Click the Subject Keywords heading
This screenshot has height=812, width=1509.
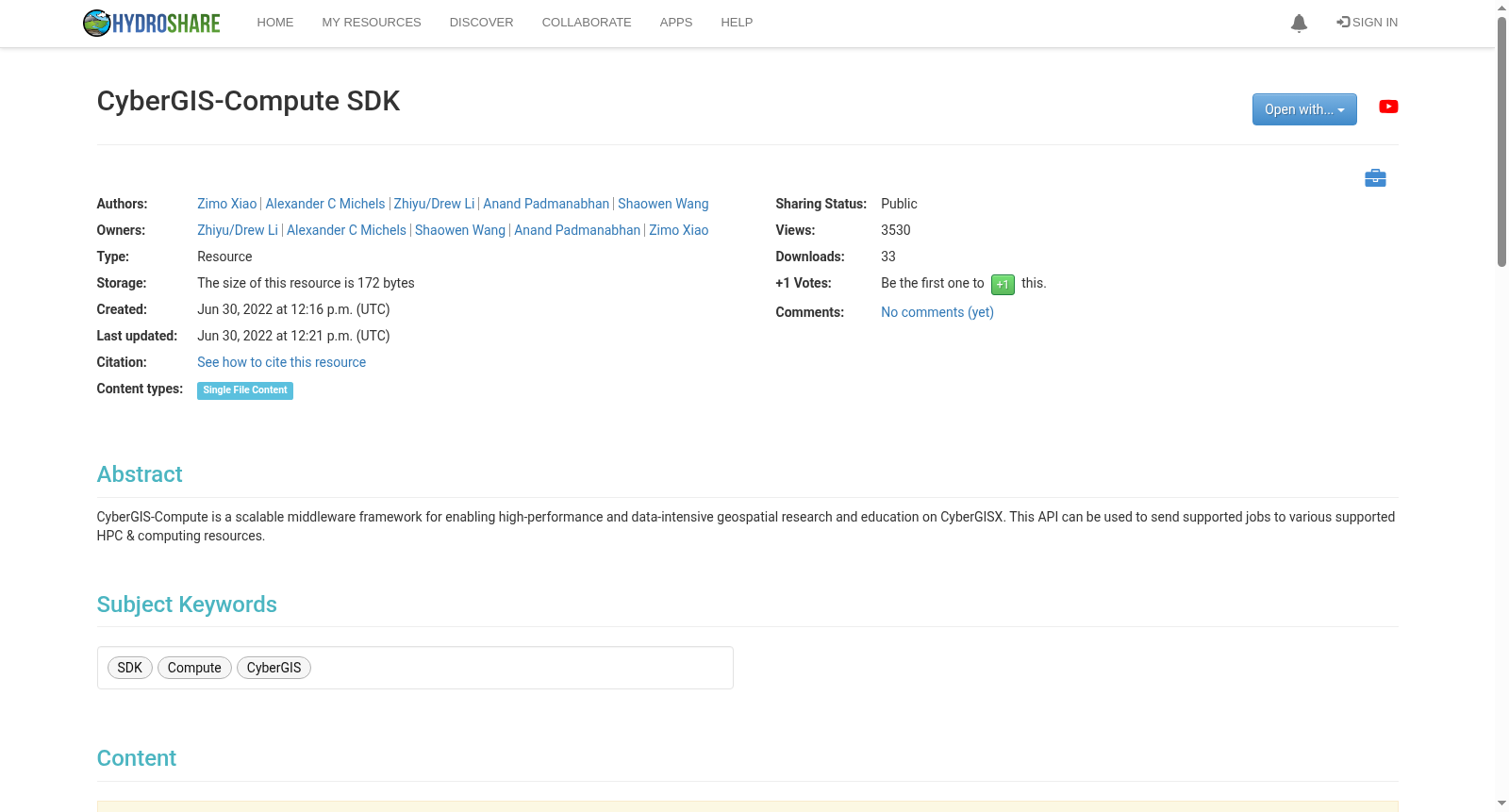[187, 605]
